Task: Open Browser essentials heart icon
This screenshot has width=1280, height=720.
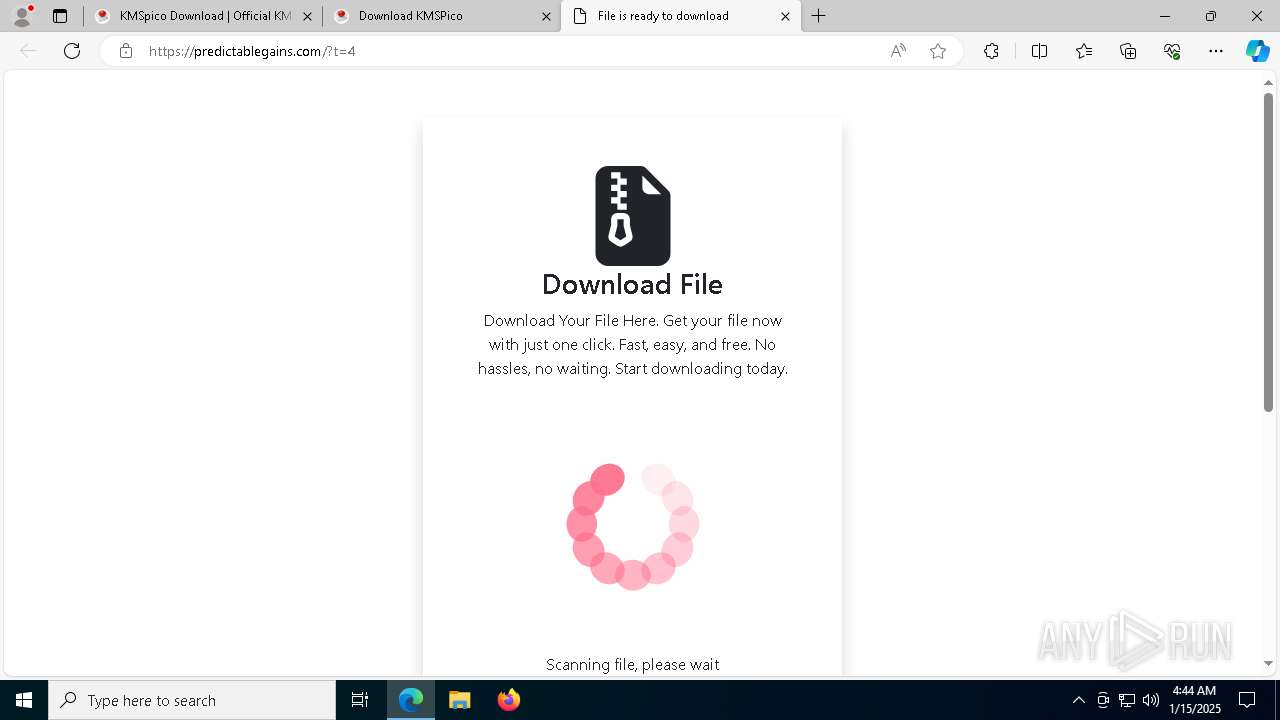Action: [1172, 51]
